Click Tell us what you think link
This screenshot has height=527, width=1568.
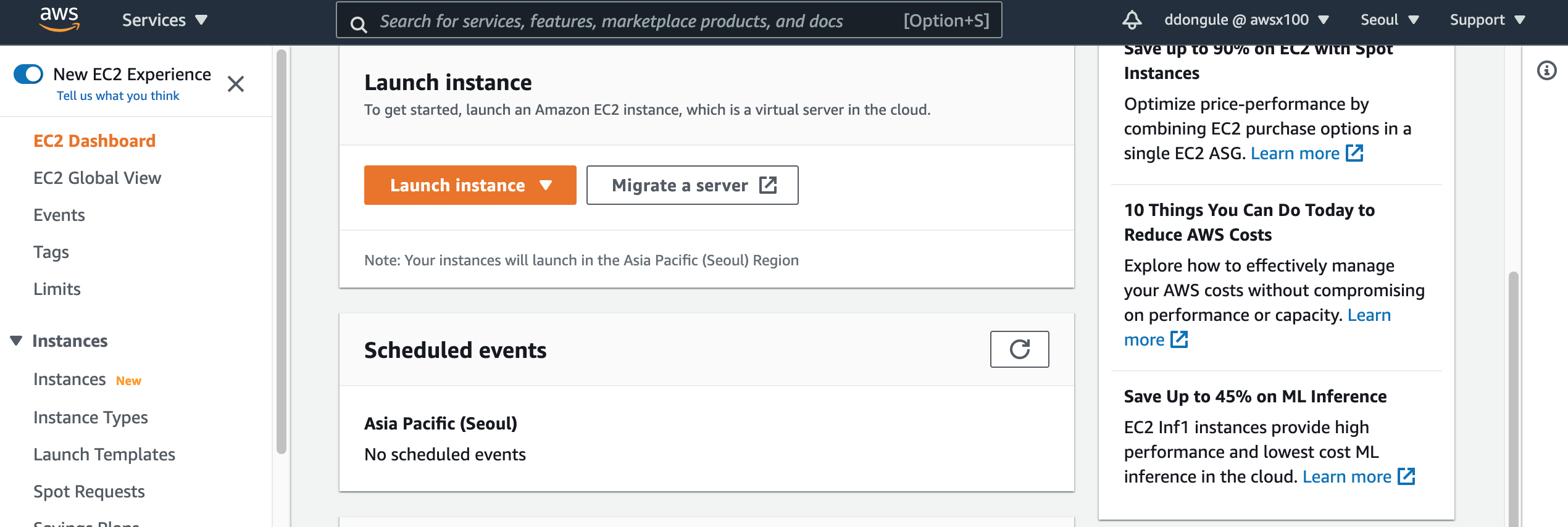point(118,96)
